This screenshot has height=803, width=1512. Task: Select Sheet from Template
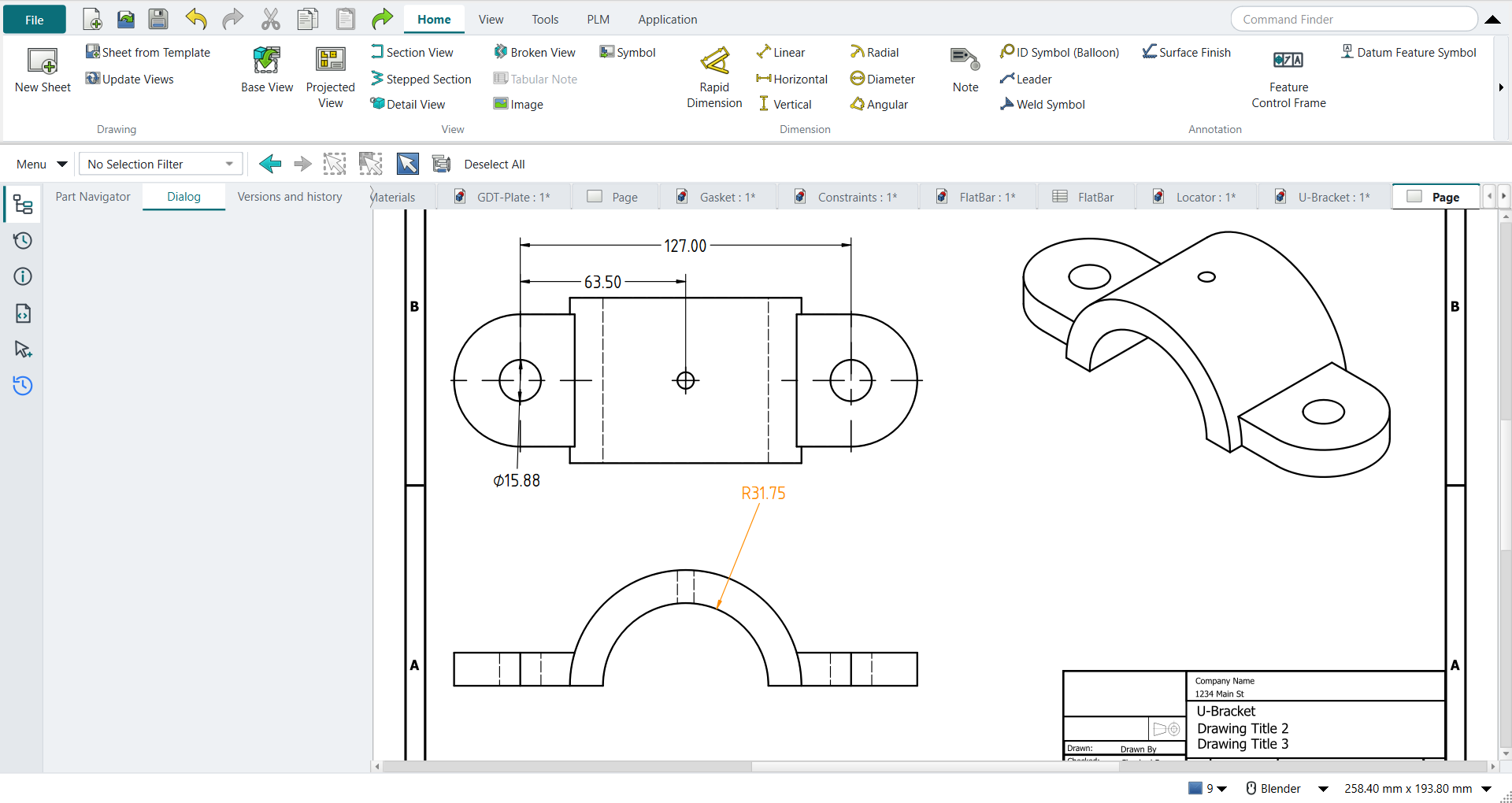[x=148, y=52]
